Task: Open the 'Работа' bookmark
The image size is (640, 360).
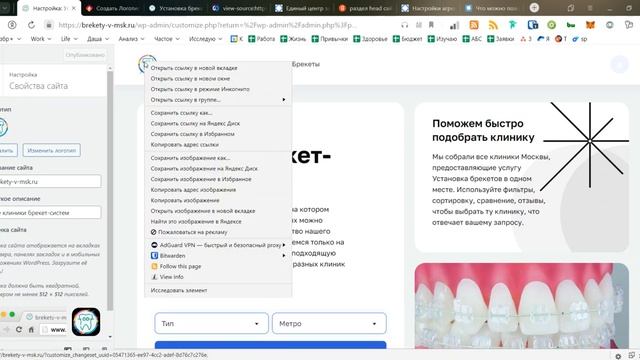Action: [x=261, y=39]
